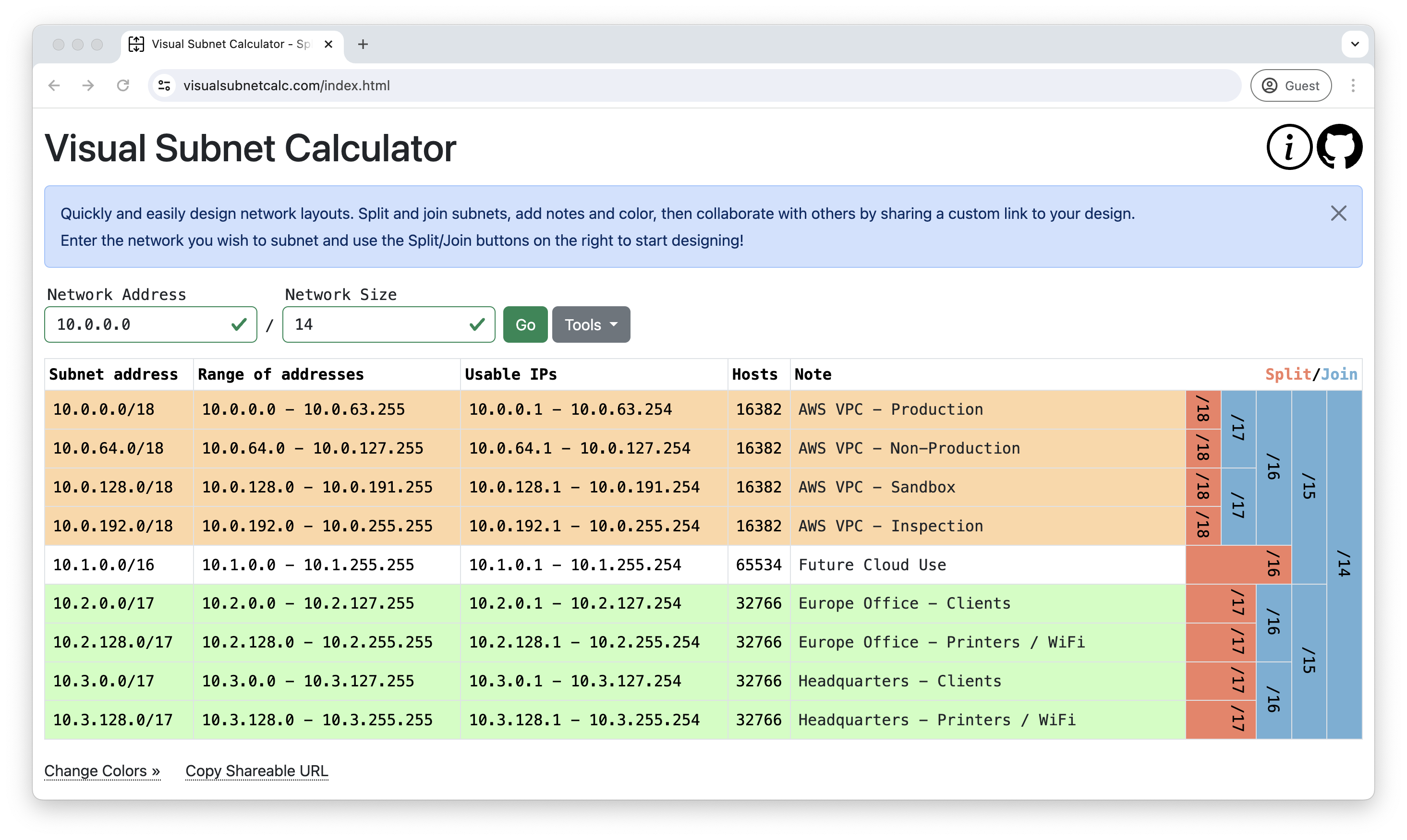The height and width of the screenshot is (840, 1407).
Task: Reload the current page
Action: (x=123, y=85)
